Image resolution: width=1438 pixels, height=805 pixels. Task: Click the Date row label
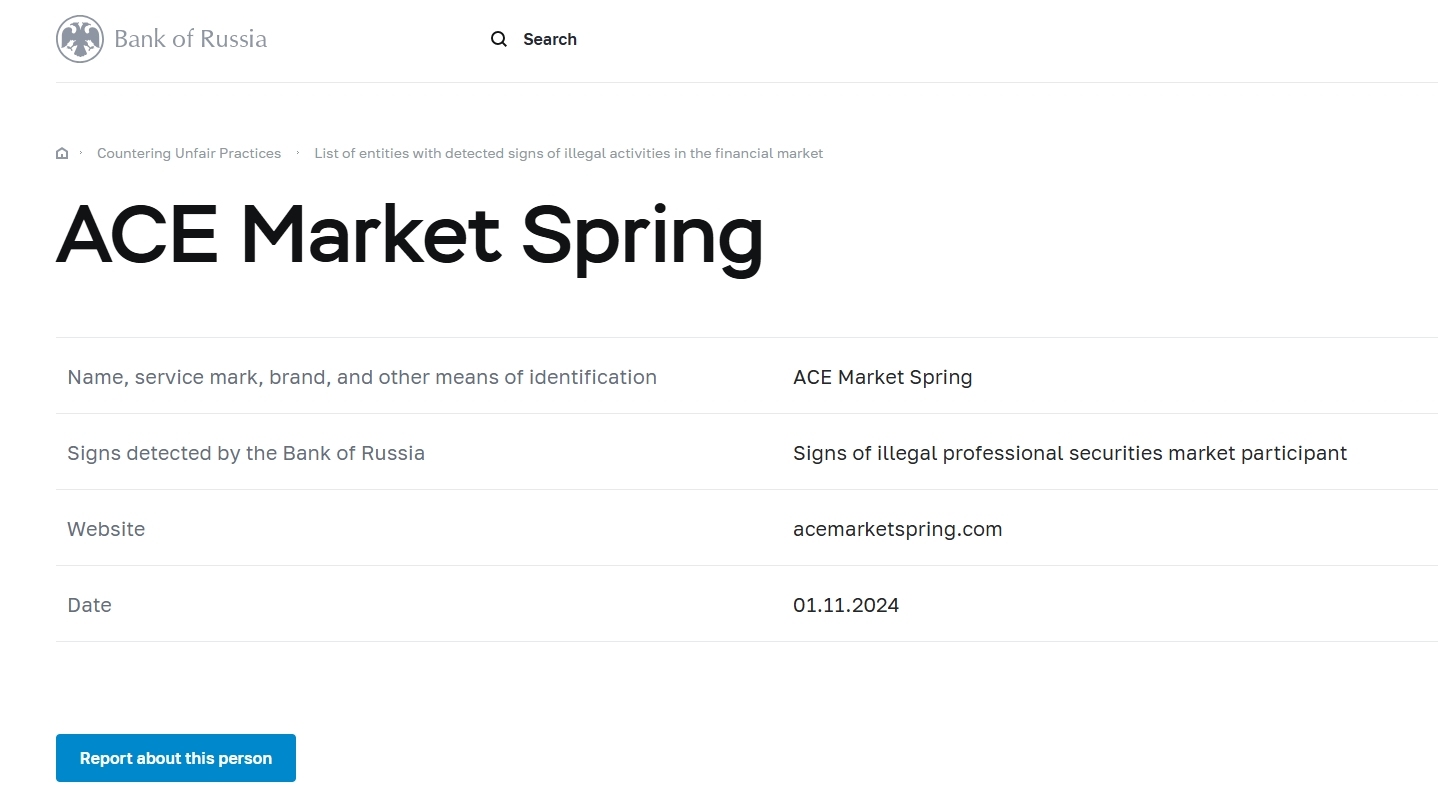pyautogui.click(x=89, y=605)
